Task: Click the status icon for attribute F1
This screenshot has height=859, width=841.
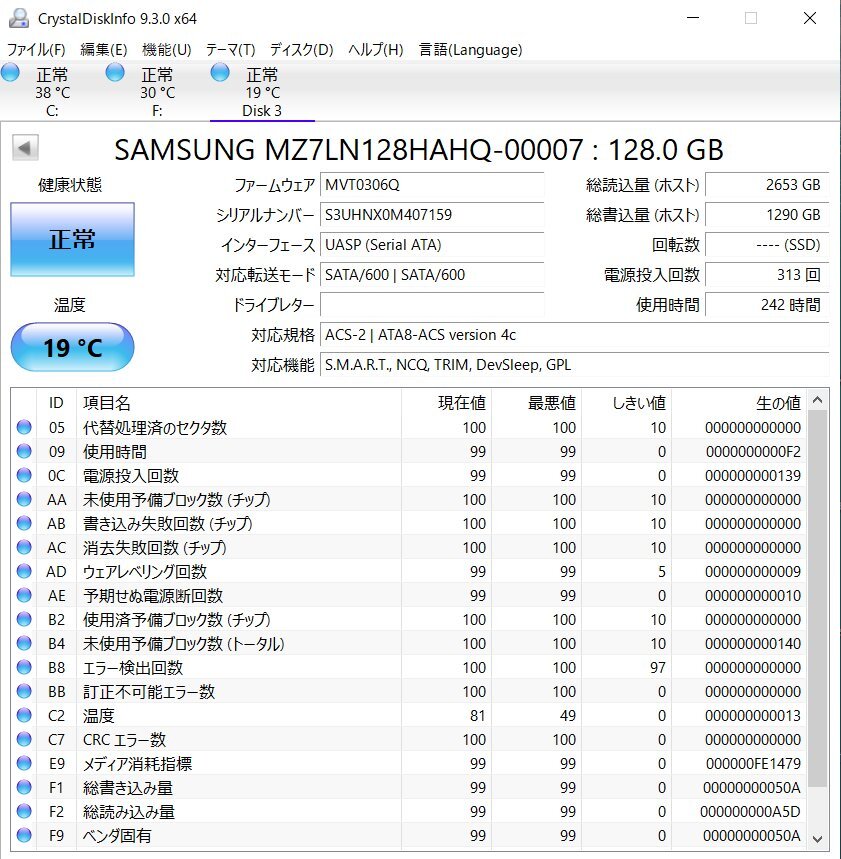Action: pos(24,787)
